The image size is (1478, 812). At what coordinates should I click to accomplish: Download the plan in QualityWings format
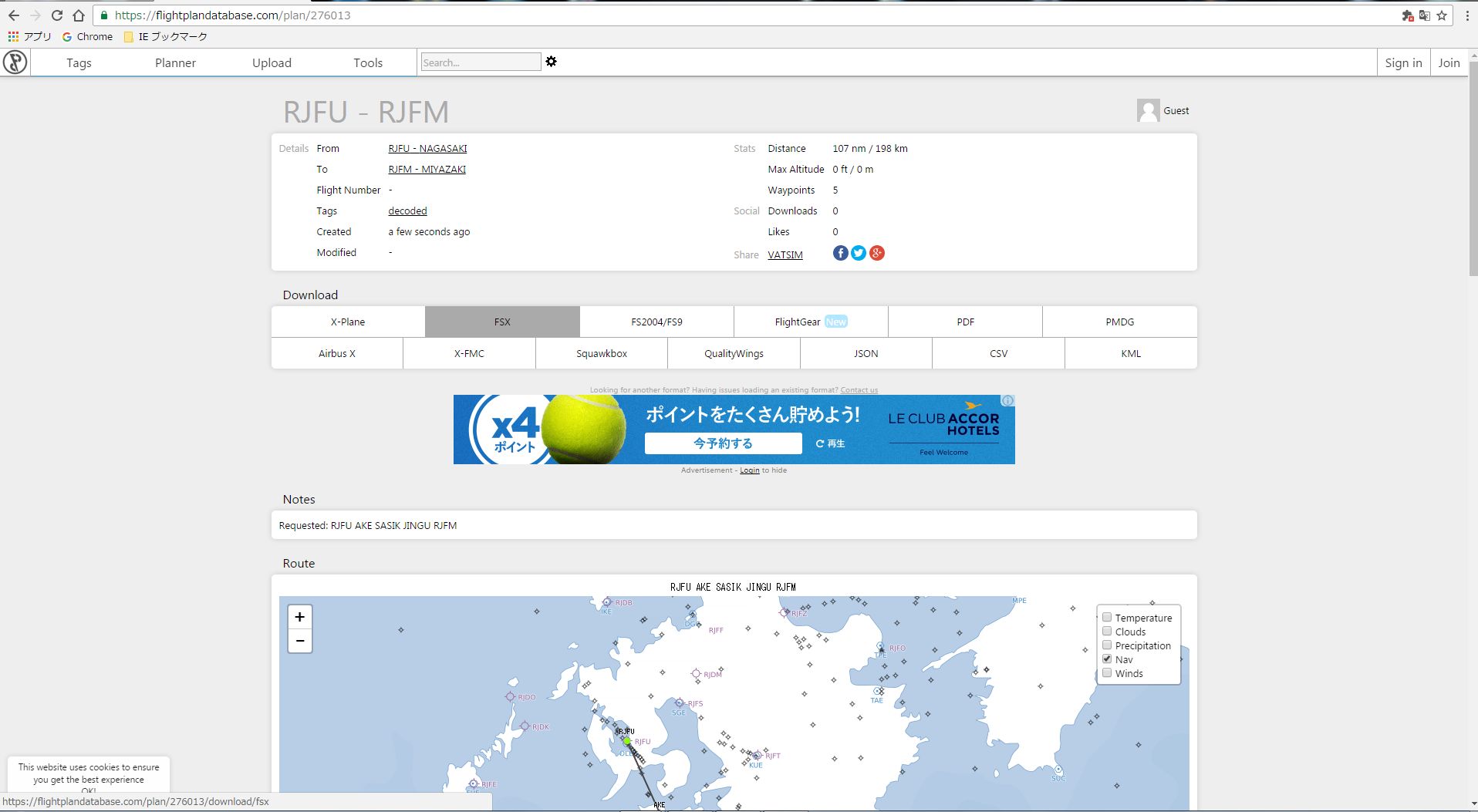[734, 353]
